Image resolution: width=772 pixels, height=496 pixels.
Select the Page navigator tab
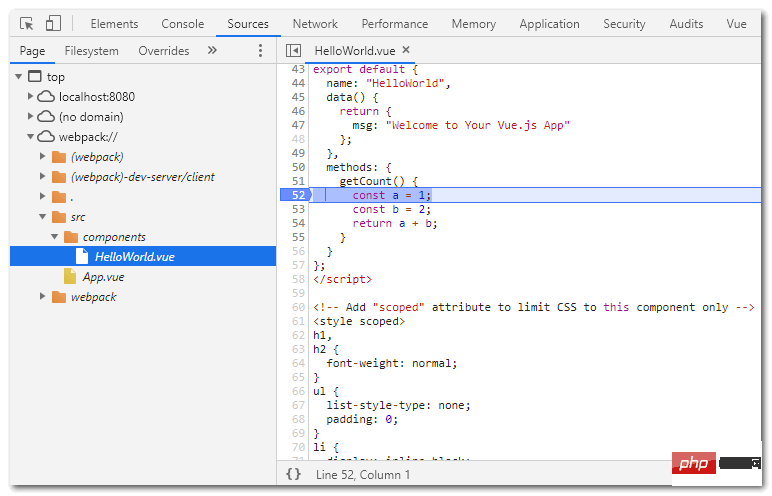point(32,51)
